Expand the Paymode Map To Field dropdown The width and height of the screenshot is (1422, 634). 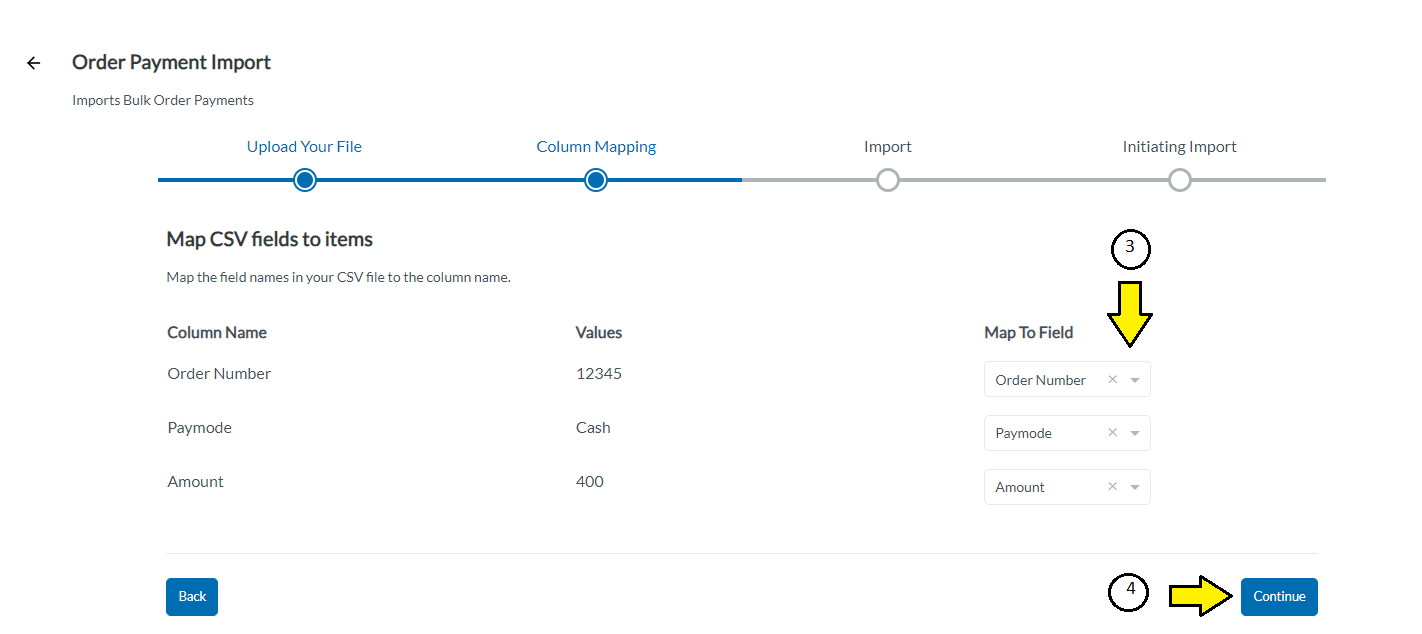coord(1135,432)
